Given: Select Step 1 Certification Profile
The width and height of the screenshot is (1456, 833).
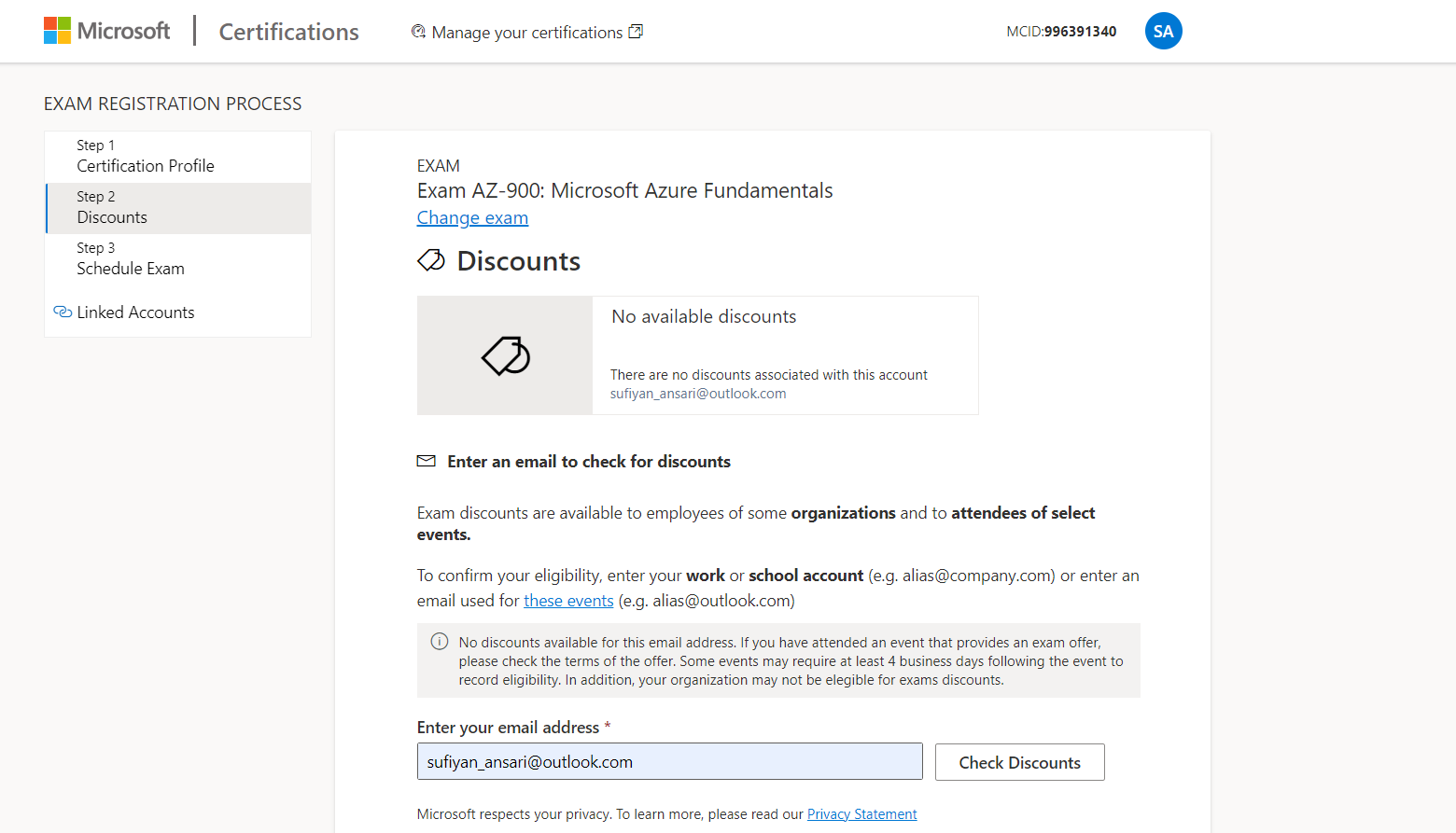Looking at the screenshot, I should pos(145,156).
